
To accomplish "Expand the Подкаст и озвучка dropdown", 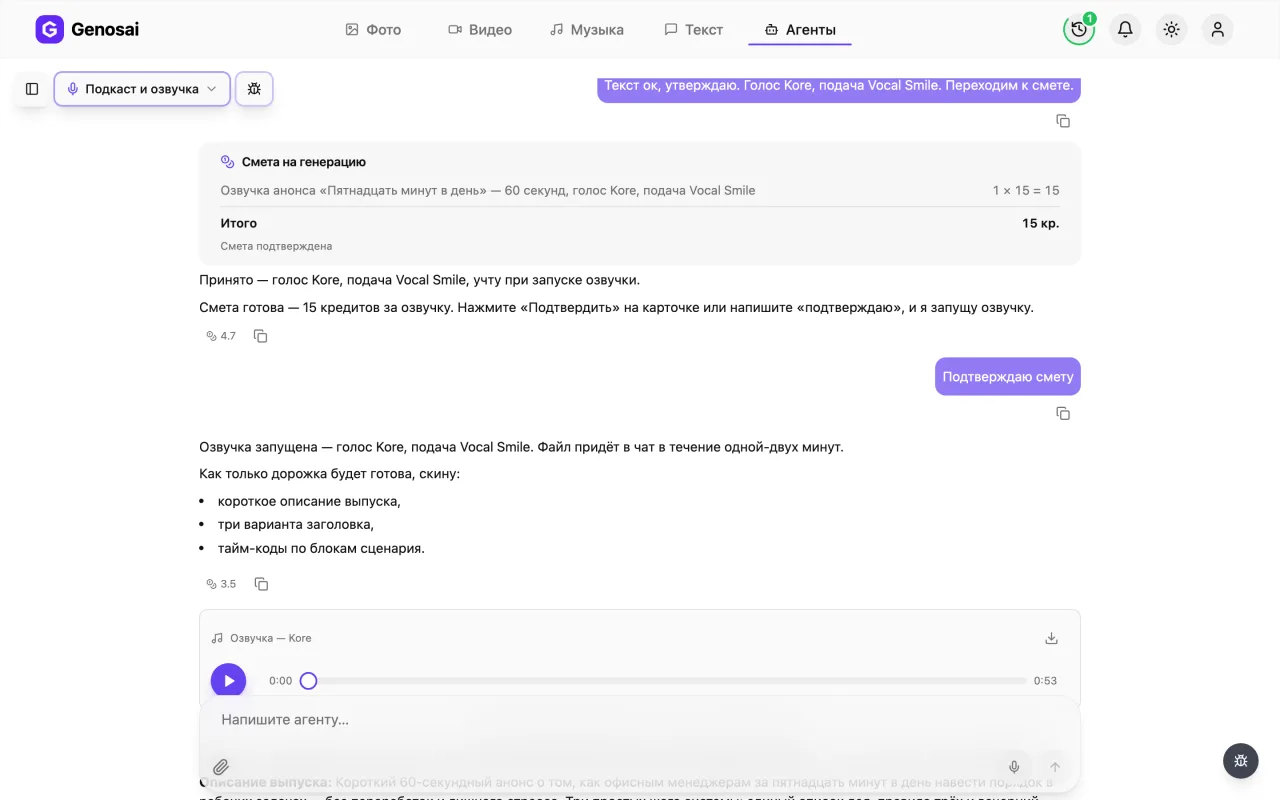I will pyautogui.click(x=142, y=89).
